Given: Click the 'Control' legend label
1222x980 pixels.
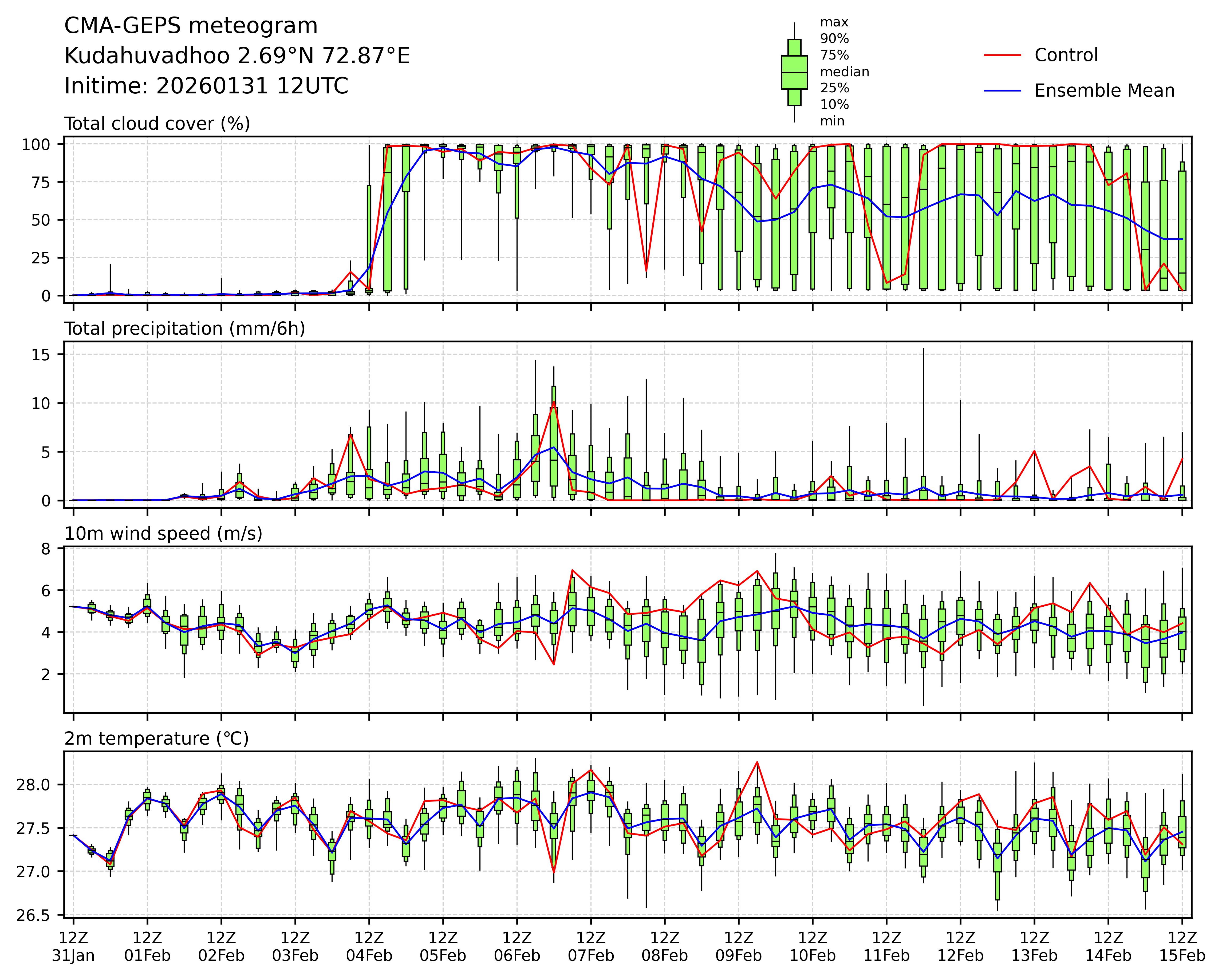Looking at the screenshot, I should tap(1066, 56).
